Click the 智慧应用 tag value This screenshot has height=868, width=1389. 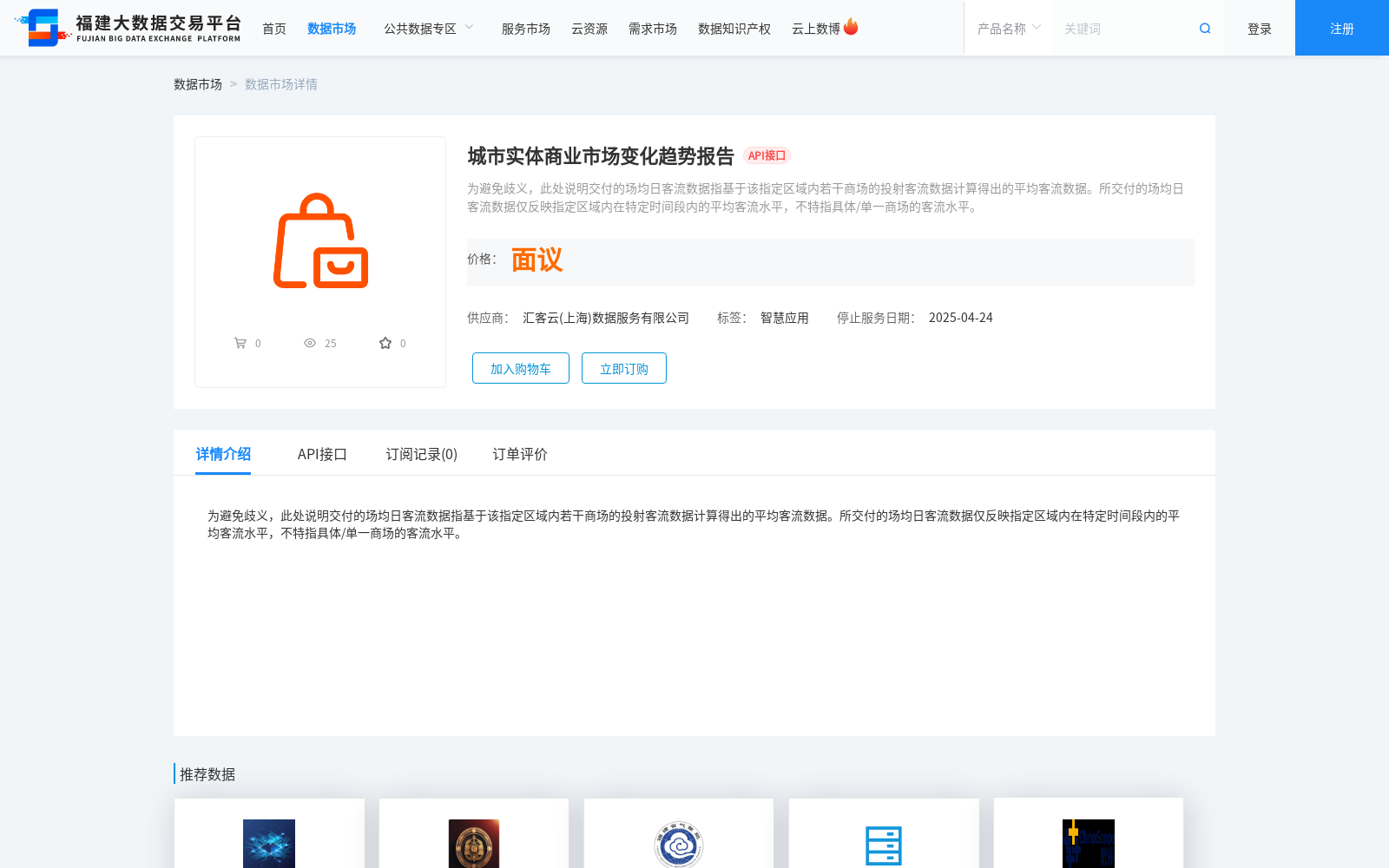[x=785, y=318]
